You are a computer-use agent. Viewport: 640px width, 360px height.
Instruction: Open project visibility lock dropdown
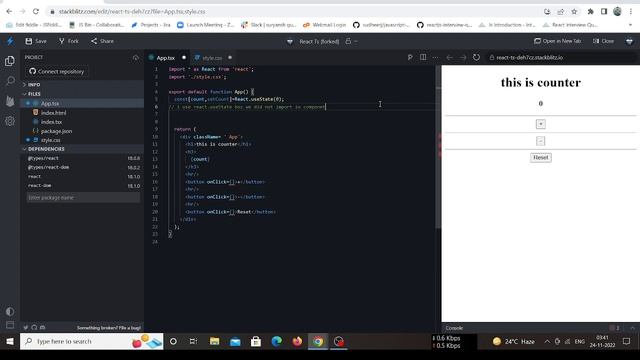[x=351, y=41]
